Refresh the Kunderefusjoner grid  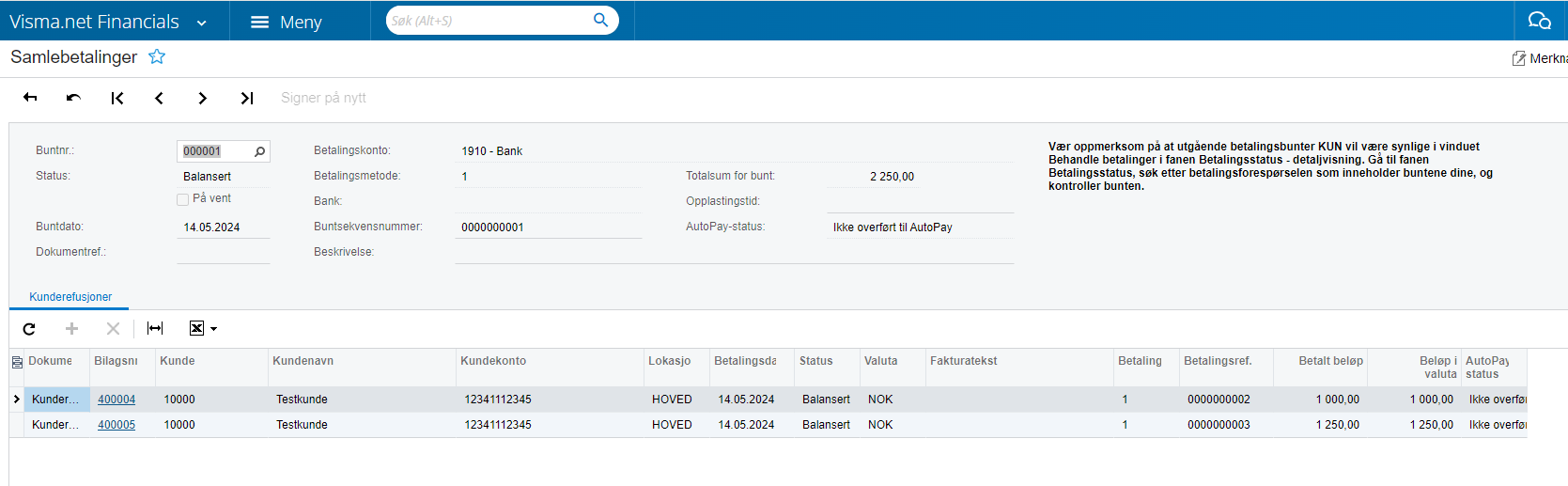pos(29,329)
